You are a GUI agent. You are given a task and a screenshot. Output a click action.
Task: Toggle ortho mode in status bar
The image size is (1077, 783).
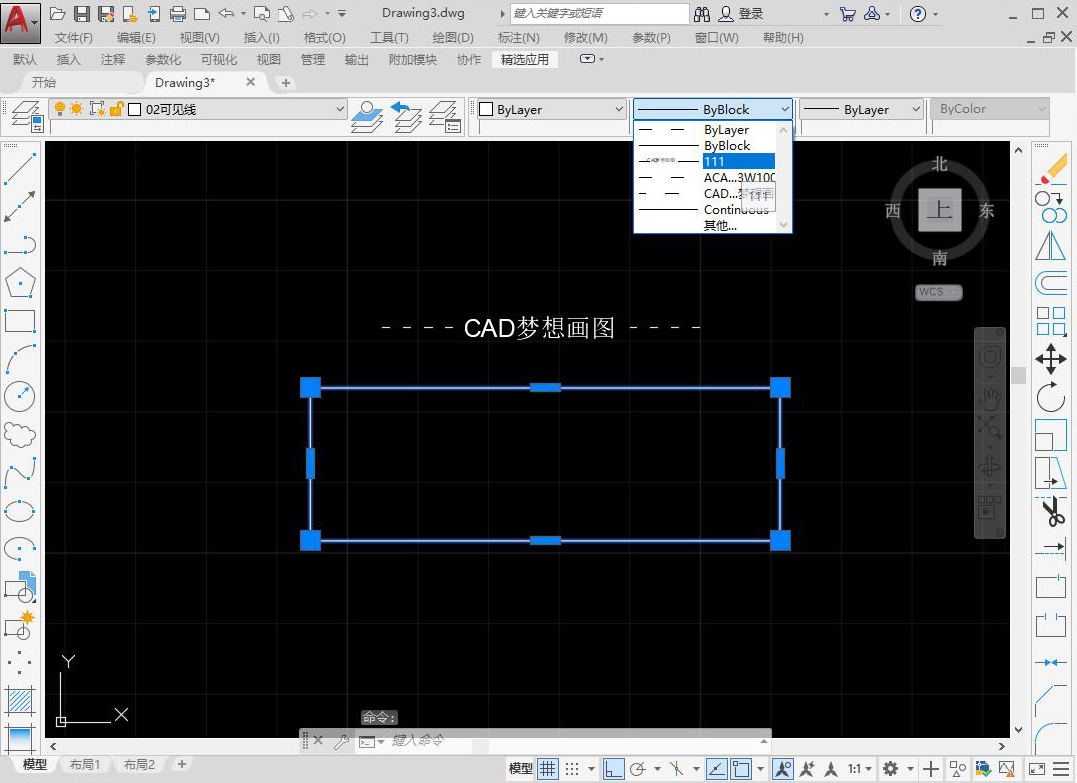[x=613, y=769]
